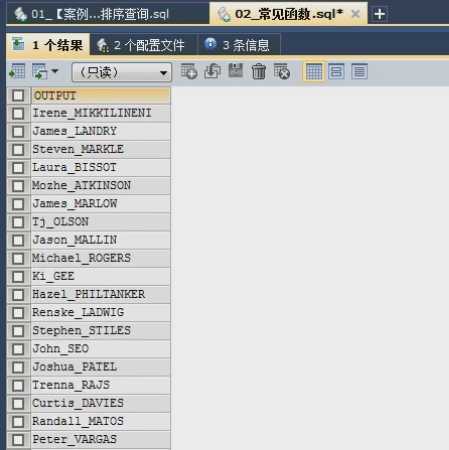Viewport: 449px width, 450px height.
Task: Check the box for Irene_MIKKILINENI
Action: (x=18, y=114)
